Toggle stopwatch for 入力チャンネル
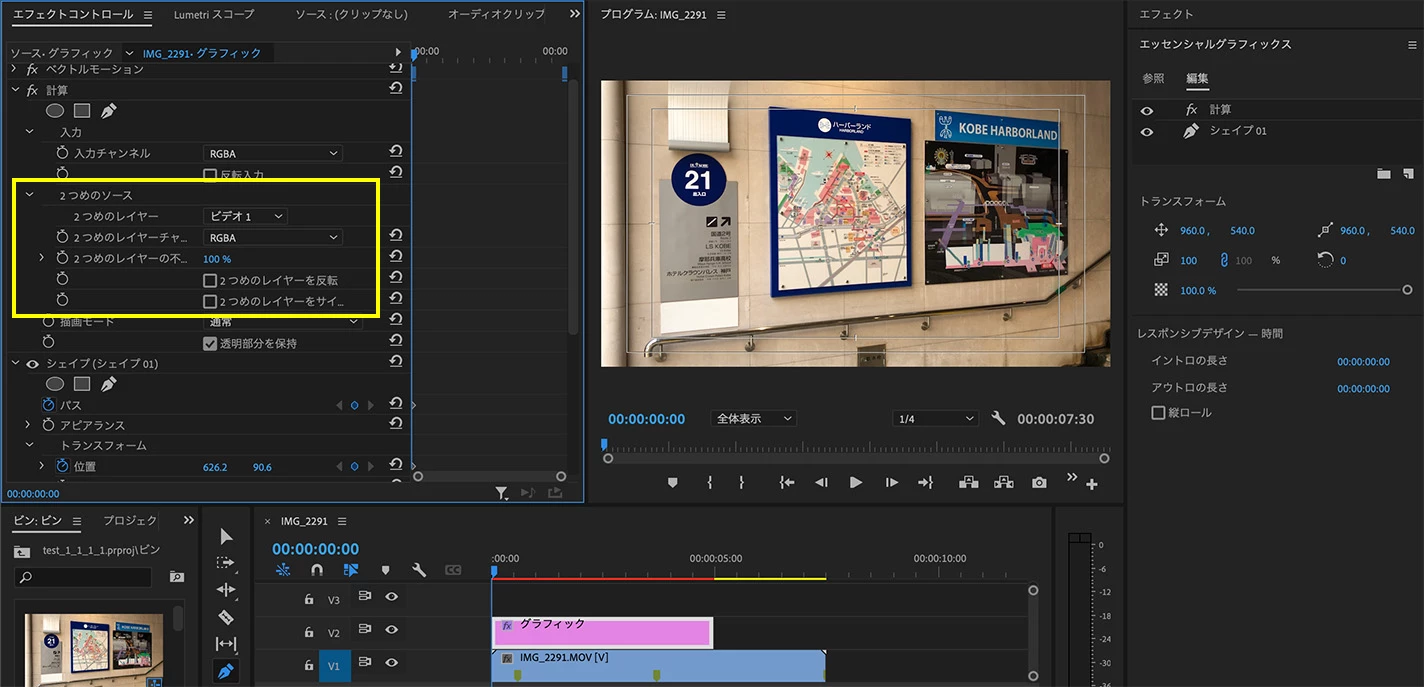 [x=62, y=153]
